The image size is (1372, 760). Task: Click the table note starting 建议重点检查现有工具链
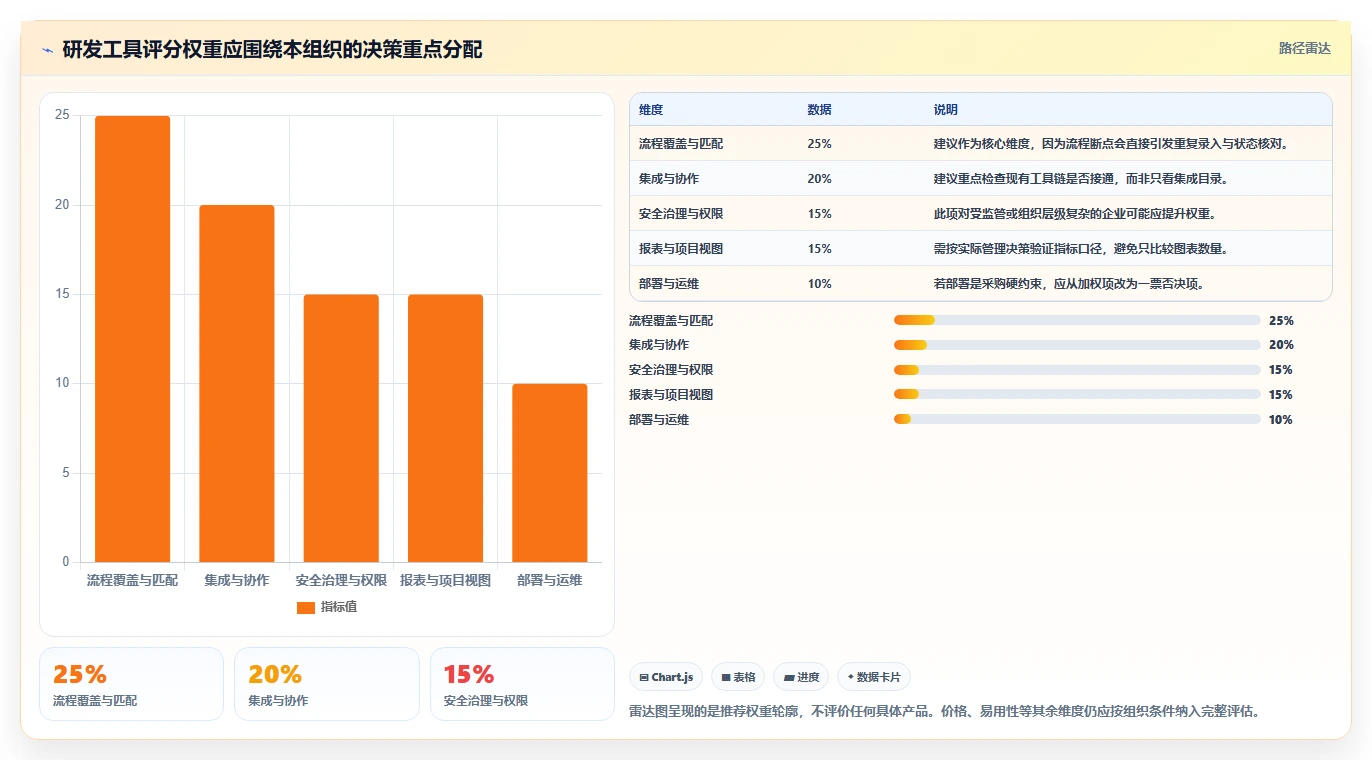click(1081, 179)
